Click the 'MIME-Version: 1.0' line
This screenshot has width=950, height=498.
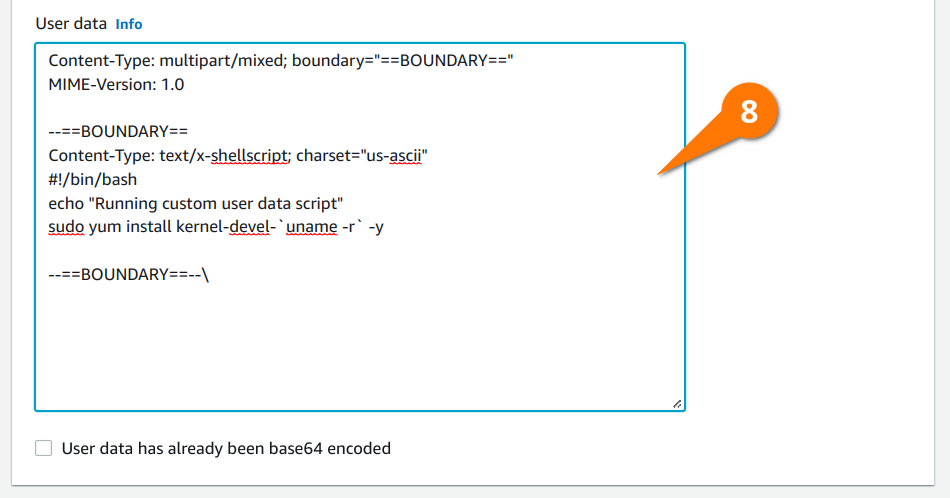point(116,84)
